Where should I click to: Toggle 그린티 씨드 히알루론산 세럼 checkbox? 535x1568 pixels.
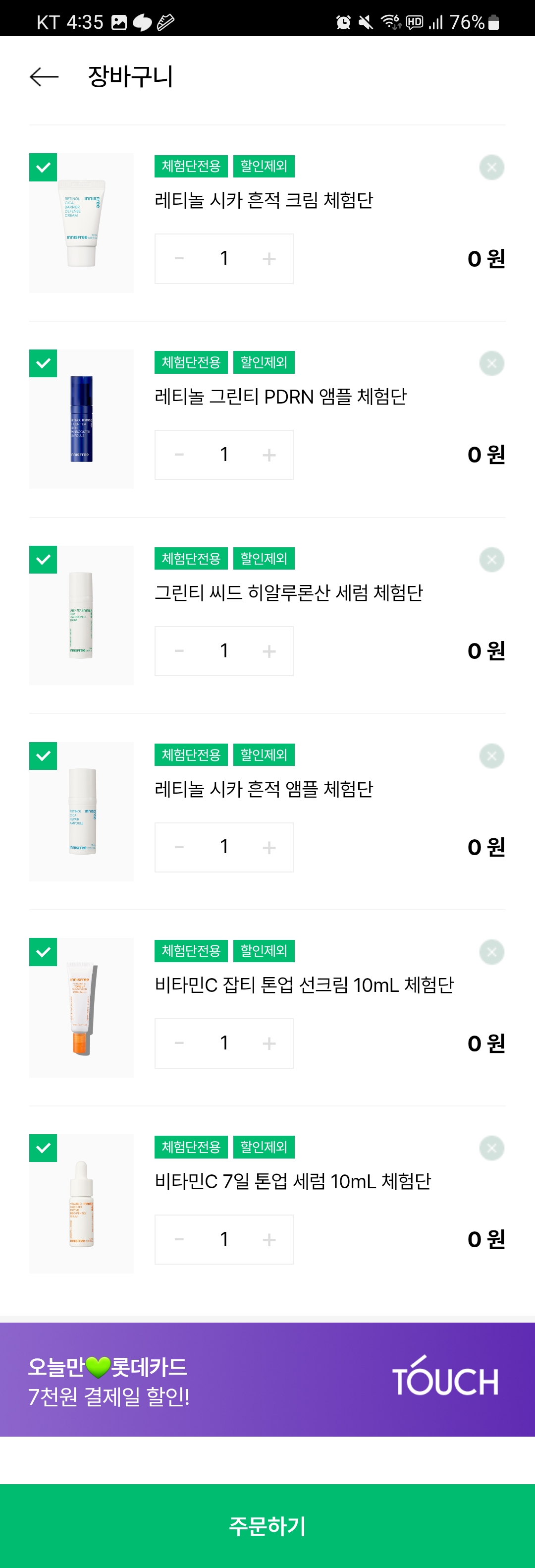[x=43, y=560]
